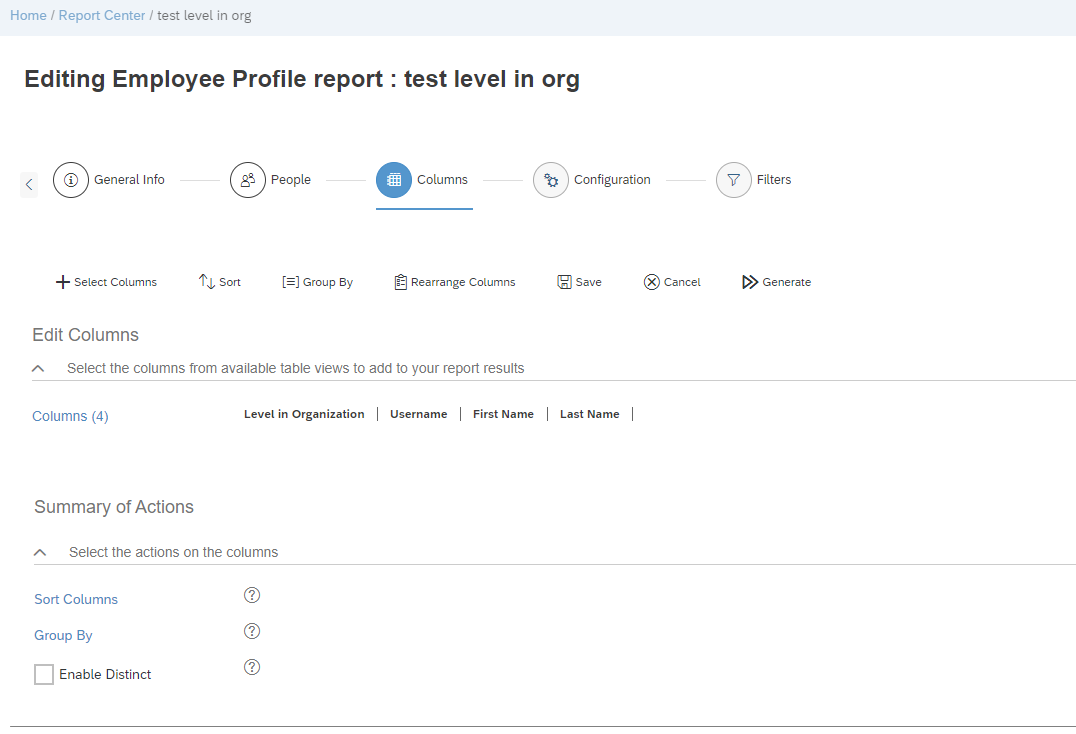Click the 'Summary of Actions' section heading

[x=114, y=507]
